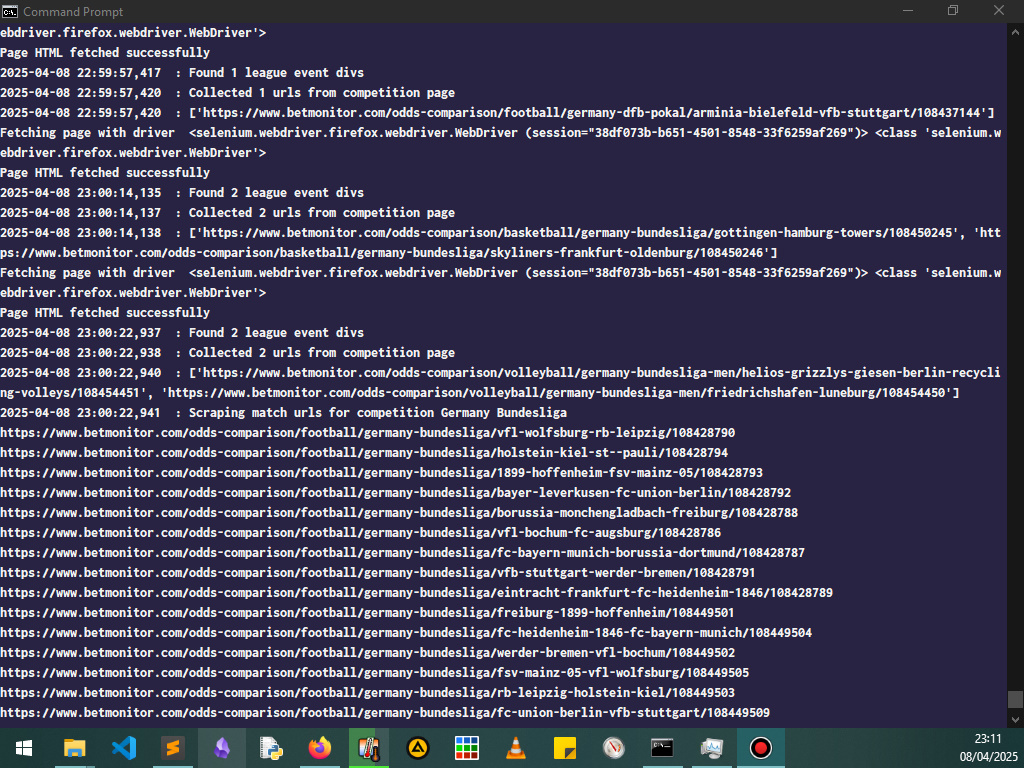The height and width of the screenshot is (768, 1024).
Task: Open Sticky Notes from the taskbar
Action: point(564,747)
